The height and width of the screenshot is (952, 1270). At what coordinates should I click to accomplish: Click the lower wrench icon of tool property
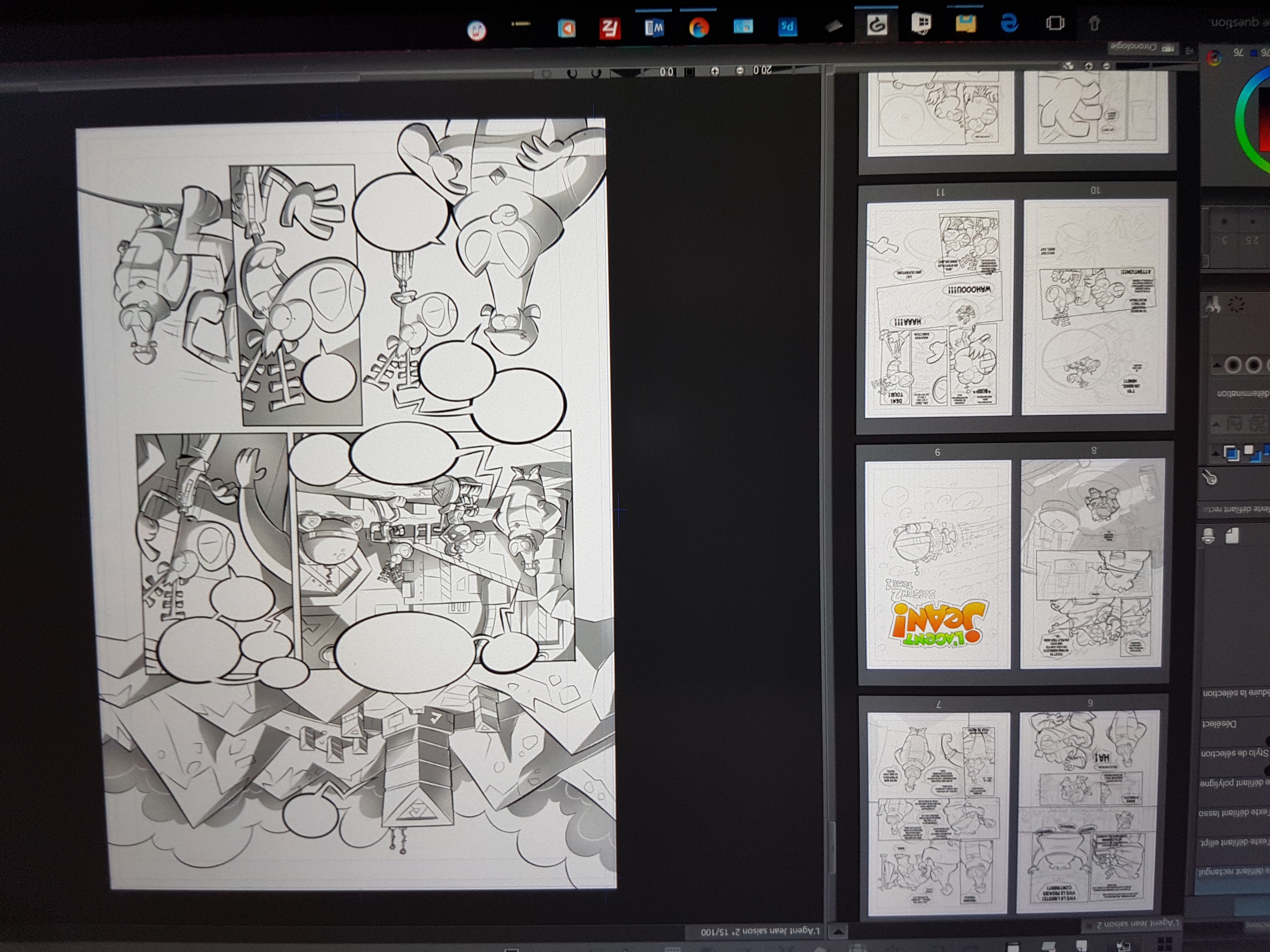coord(1209,477)
